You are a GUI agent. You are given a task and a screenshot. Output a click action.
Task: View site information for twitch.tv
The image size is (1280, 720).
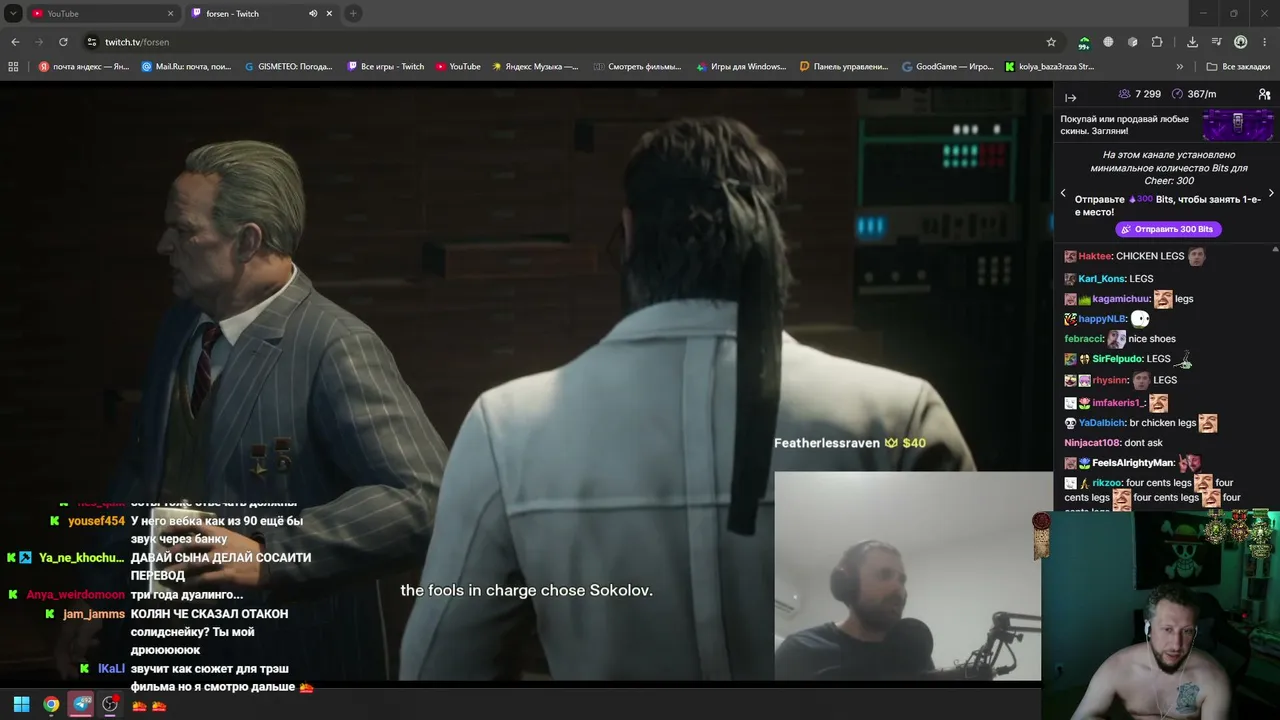click(92, 42)
